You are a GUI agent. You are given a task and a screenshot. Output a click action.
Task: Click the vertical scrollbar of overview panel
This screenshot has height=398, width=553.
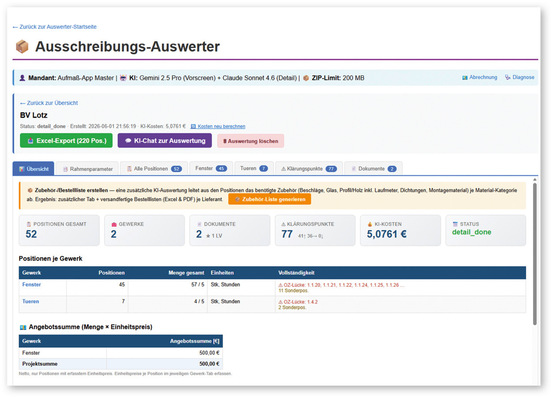[535, 254]
